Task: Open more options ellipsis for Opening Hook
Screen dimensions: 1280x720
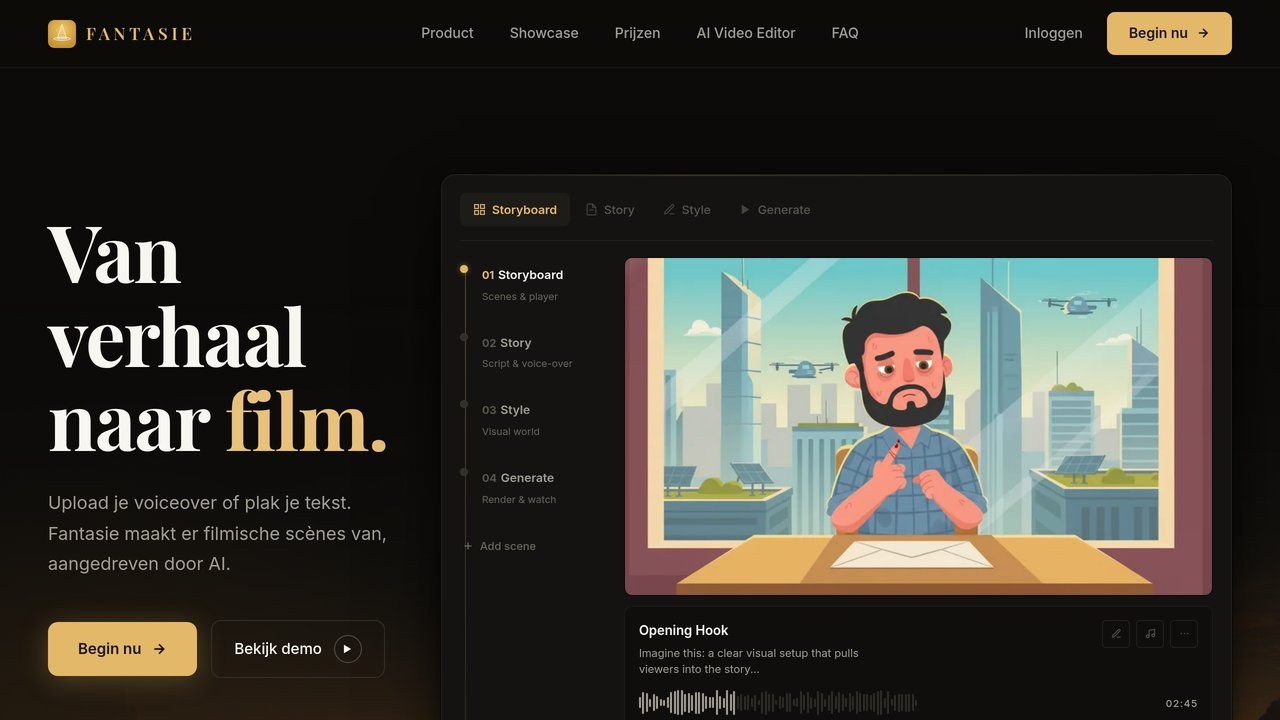Action: (1184, 633)
